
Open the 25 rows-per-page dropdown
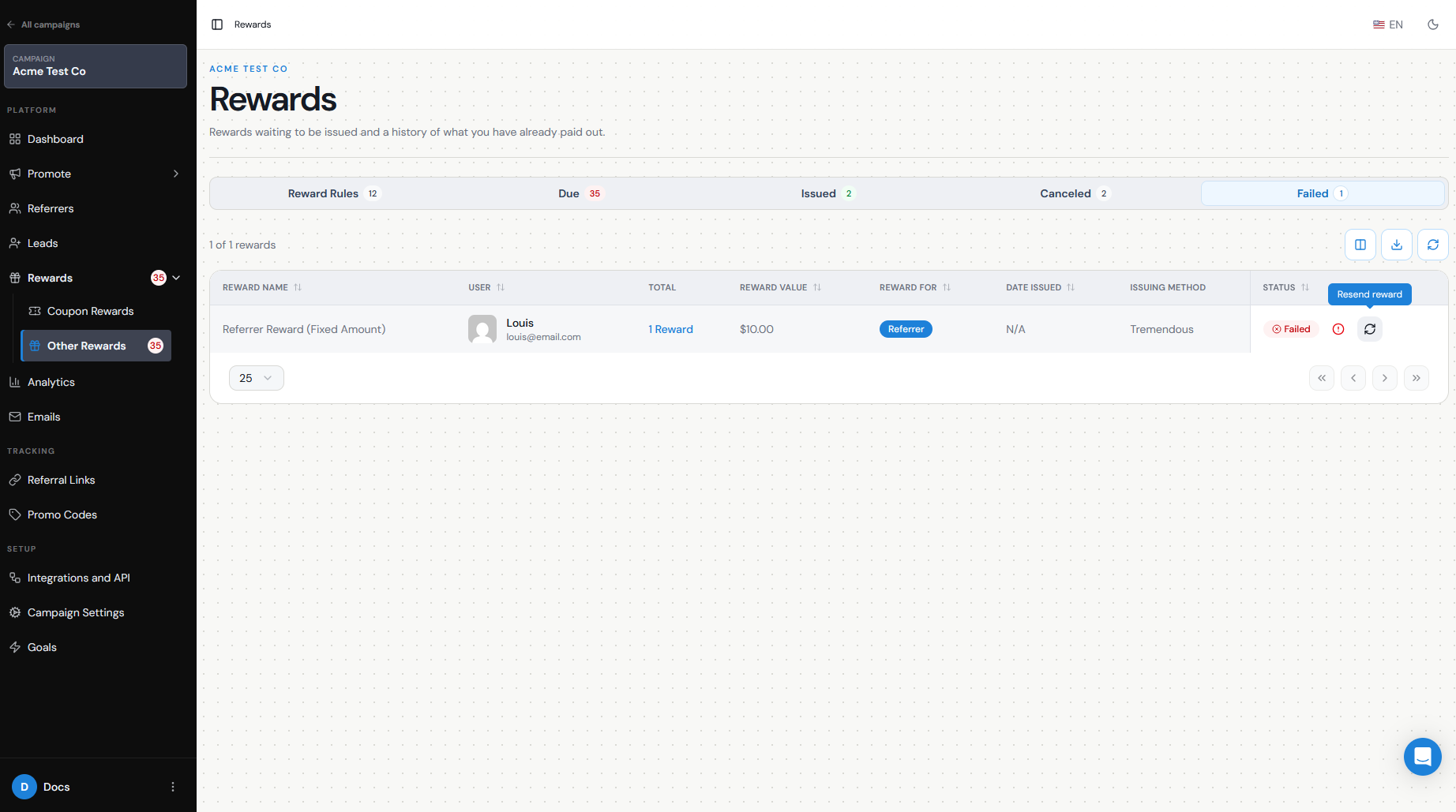pos(257,378)
